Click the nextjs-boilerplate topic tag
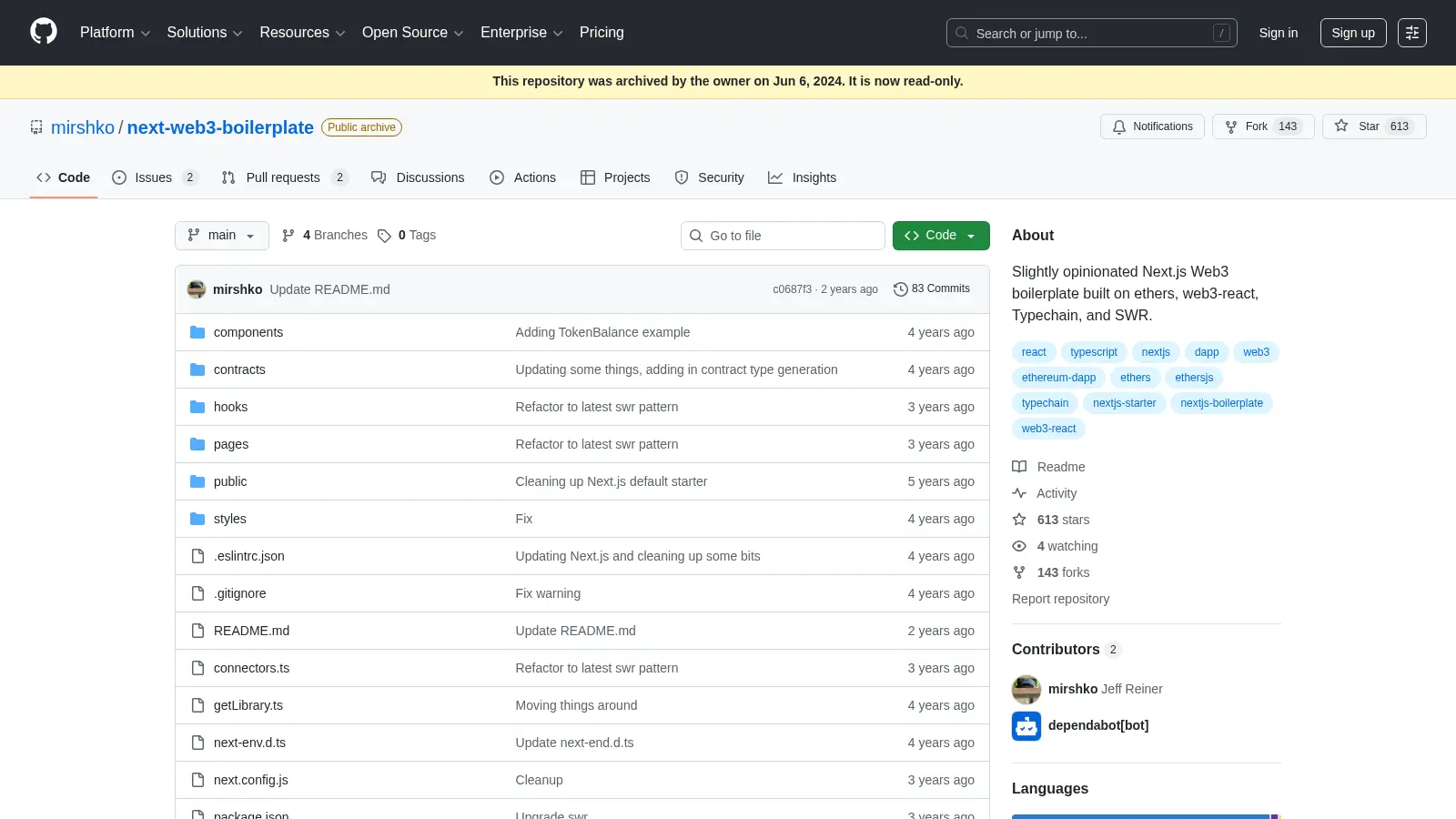 click(x=1221, y=403)
